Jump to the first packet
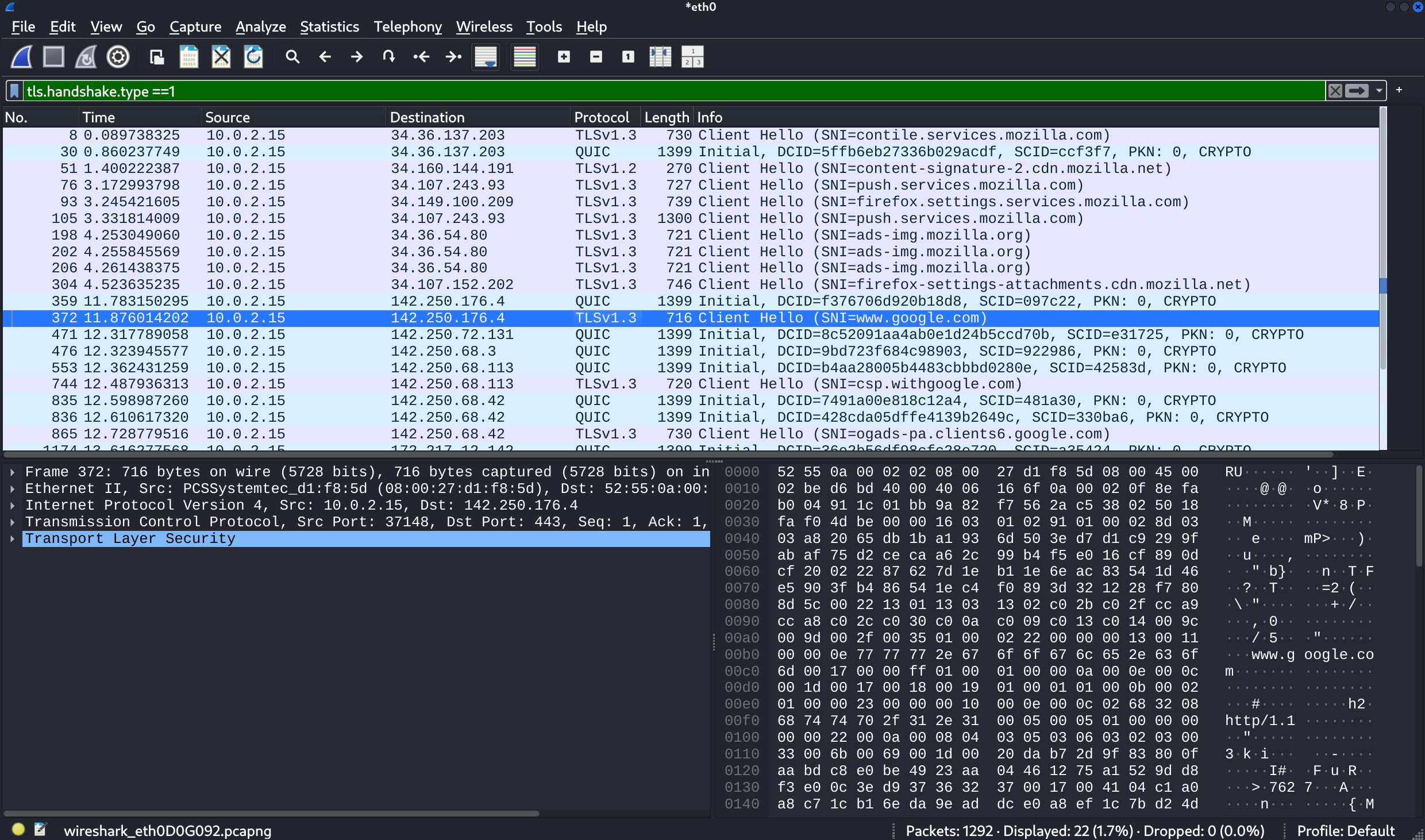This screenshot has width=1425, height=840. coord(421,57)
